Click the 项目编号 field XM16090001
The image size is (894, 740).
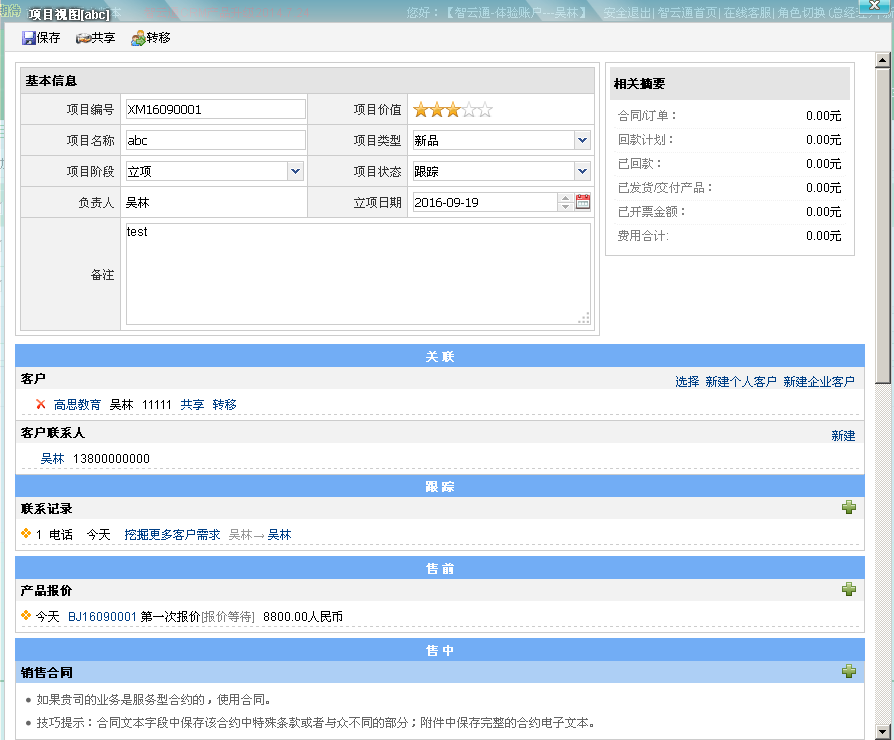[216, 109]
